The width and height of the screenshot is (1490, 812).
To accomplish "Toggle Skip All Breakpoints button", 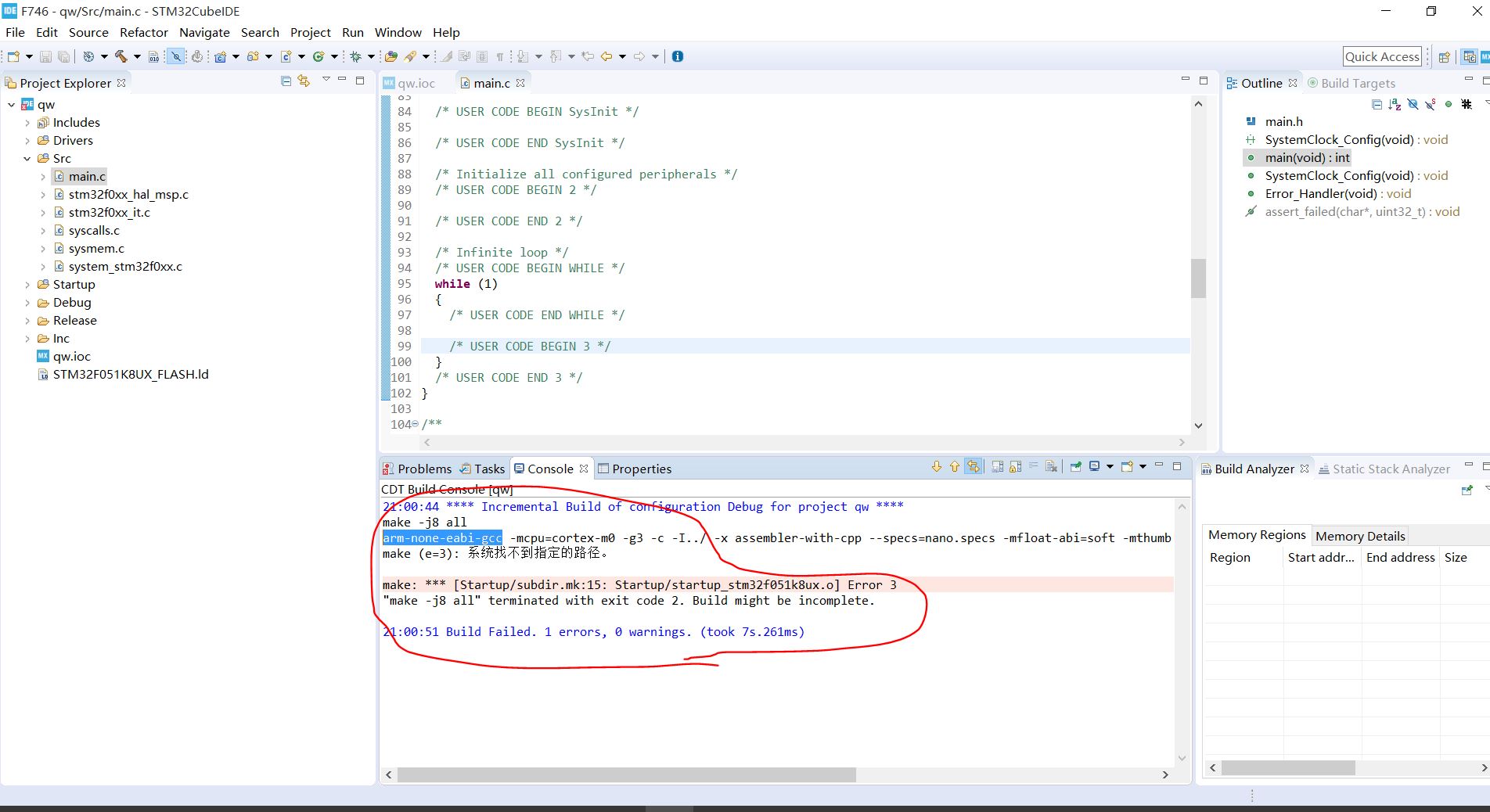I will pyautogui.click(x=176, y=56).
